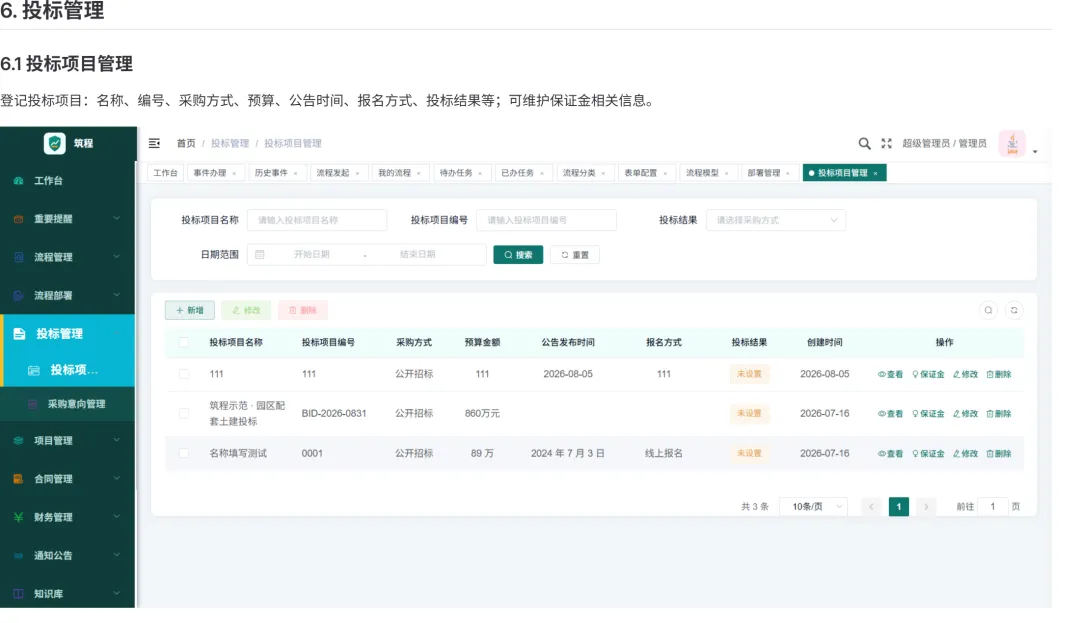Open 保证金 for the 111 row
The width and height of the screenshot is (1080, 623).
928,374
